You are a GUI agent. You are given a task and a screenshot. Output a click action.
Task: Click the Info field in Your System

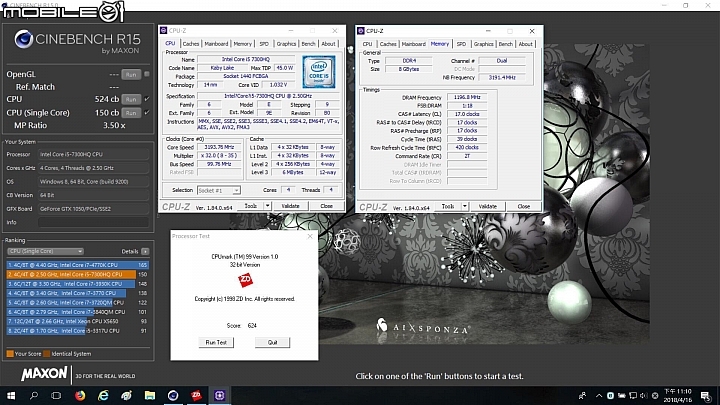(x=93, y=222)
